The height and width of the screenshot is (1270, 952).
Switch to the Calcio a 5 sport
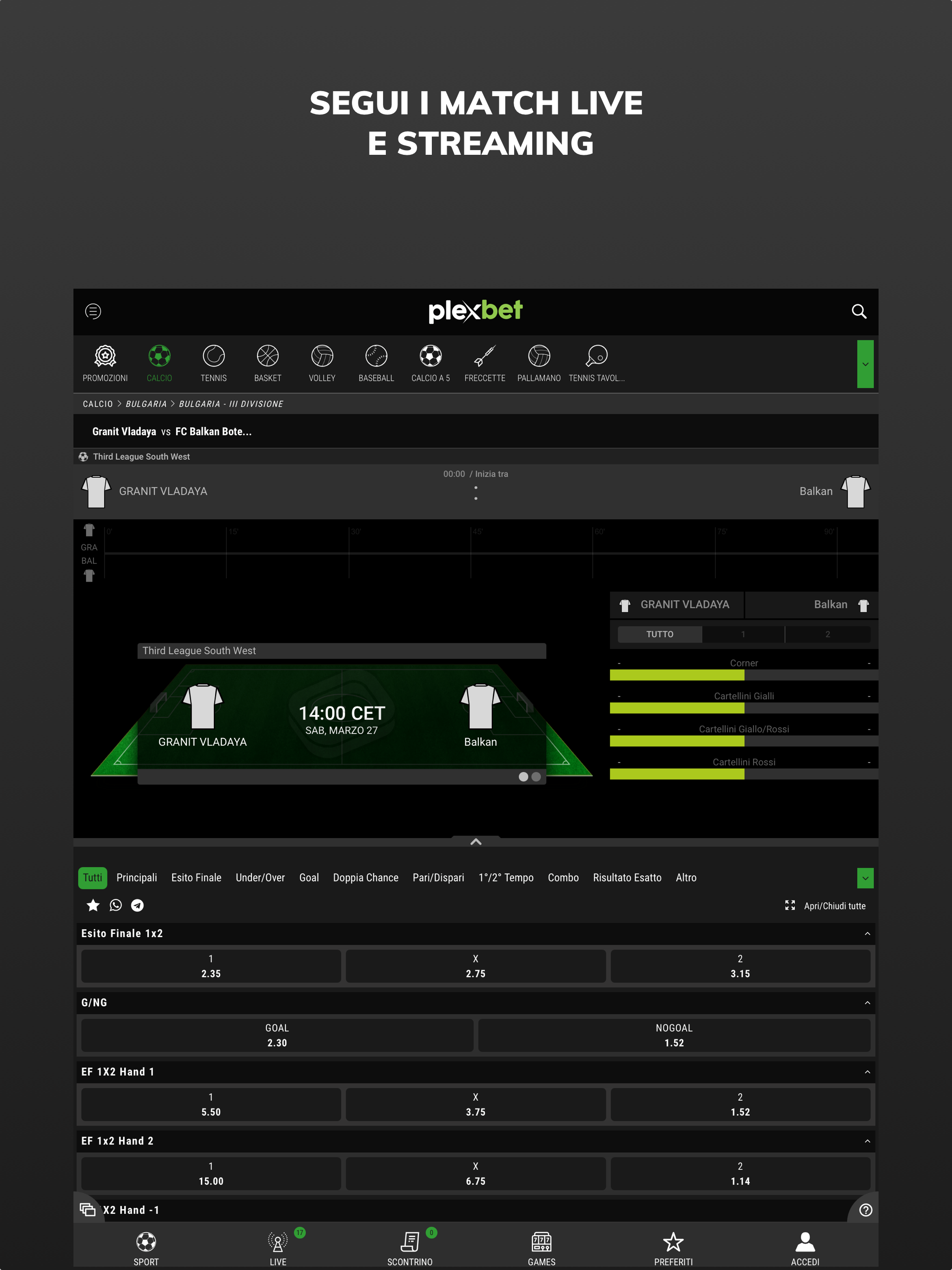pos(430,362)
